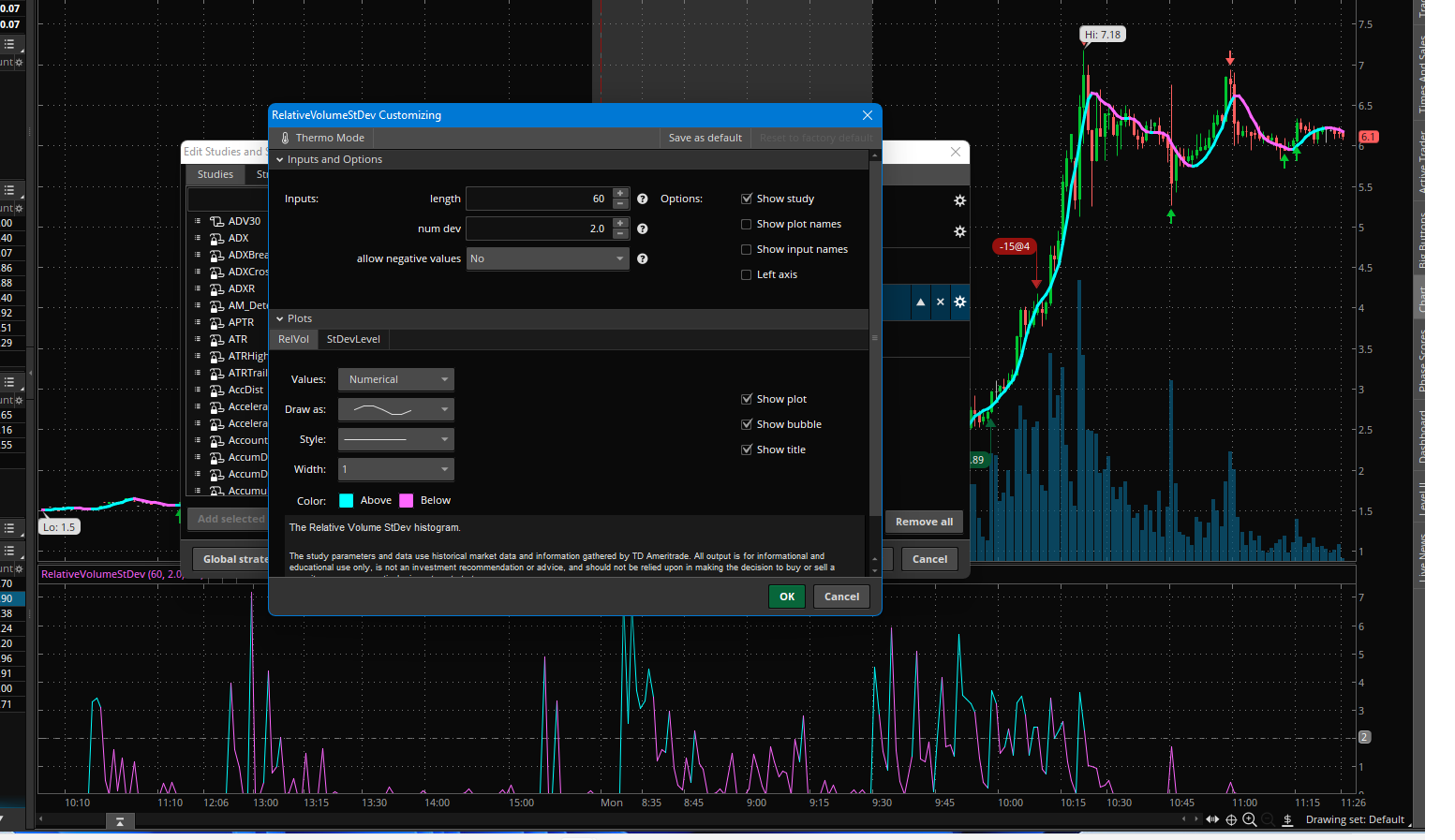
Task: Click the Customizing dialog vertical scrollbar
Action: pyautogui.click(x=875, y=337)
